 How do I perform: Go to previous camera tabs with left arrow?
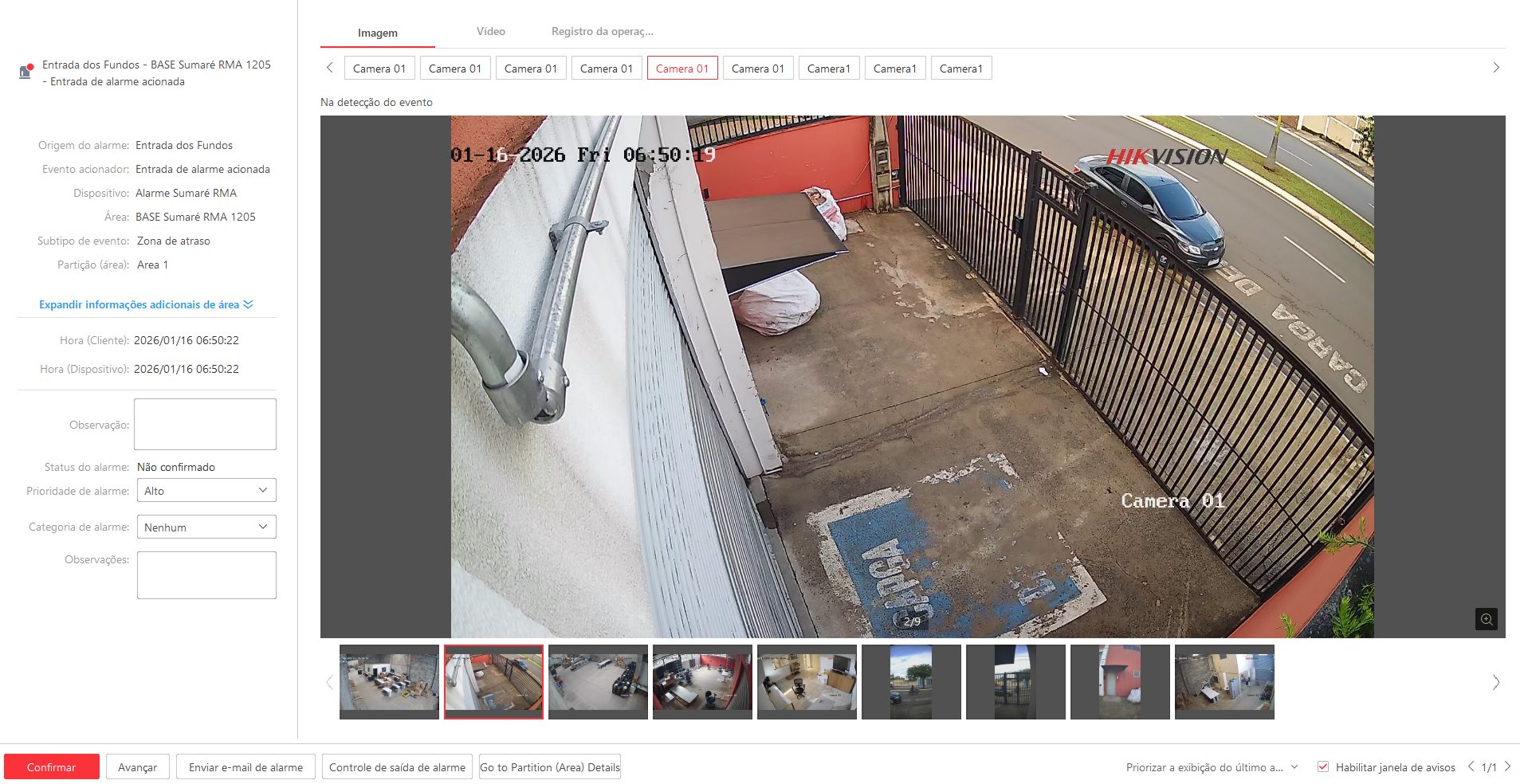pyautogui.click(x=330, y=68)
